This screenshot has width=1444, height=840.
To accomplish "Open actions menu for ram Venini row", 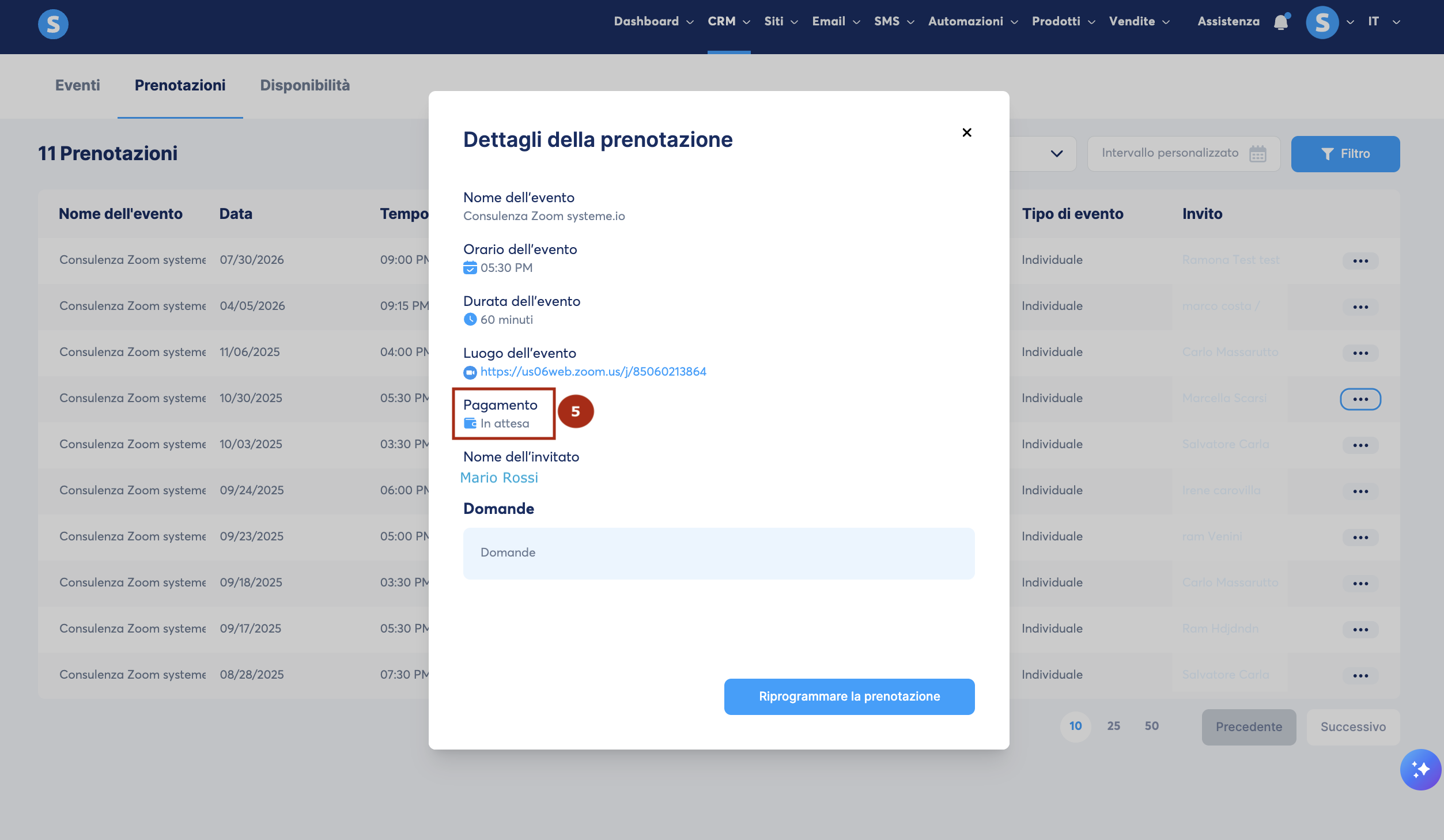I will pos(1360,538).
